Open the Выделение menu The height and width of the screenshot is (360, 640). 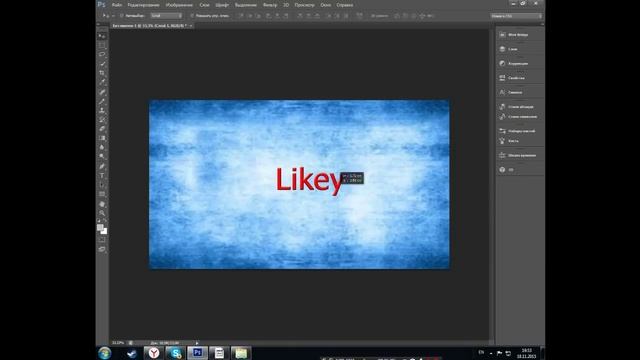tap(245, 5)
